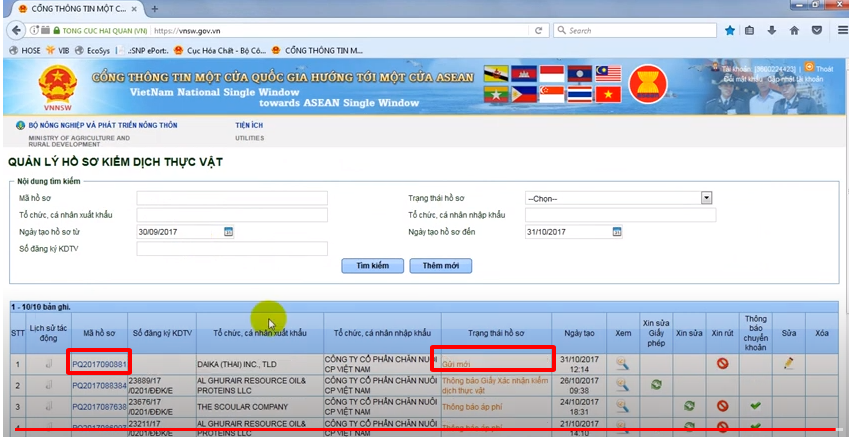View details magnifier icon for row 1
Viewport: 849px width, 437px height.
pos(621,363)
